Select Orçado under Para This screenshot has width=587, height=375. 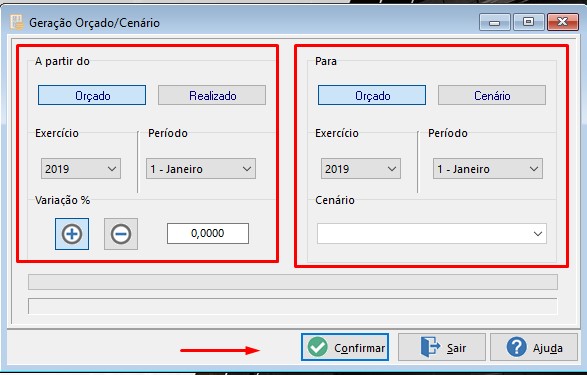click(x=372, y=95)
